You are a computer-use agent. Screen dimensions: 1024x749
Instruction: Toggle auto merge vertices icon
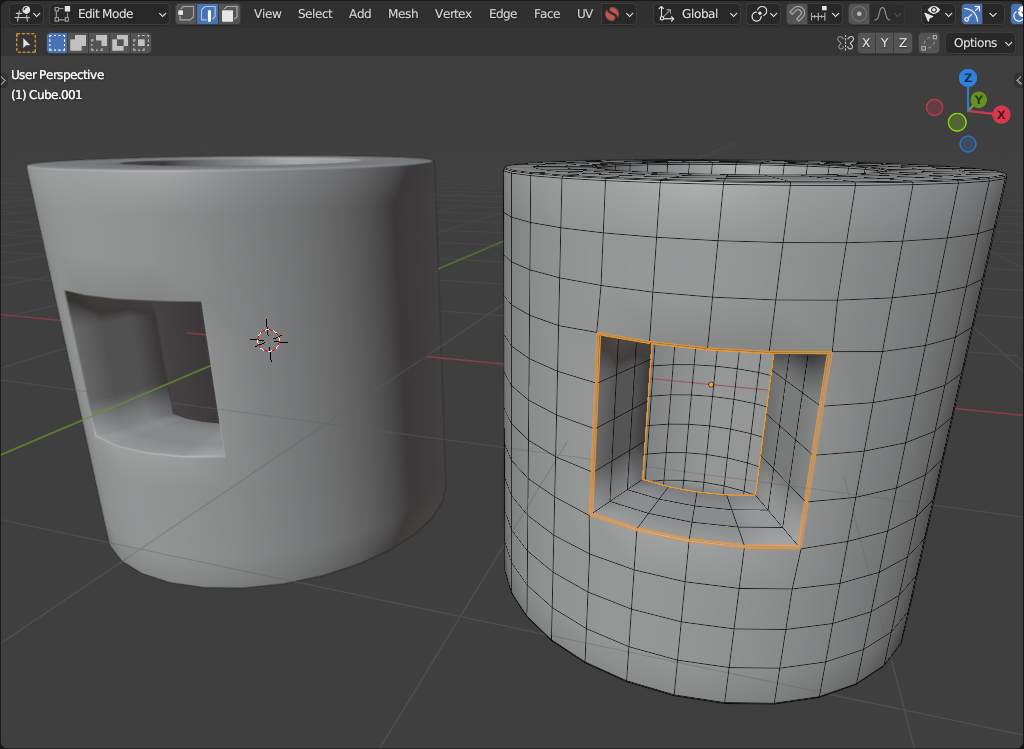928,43
